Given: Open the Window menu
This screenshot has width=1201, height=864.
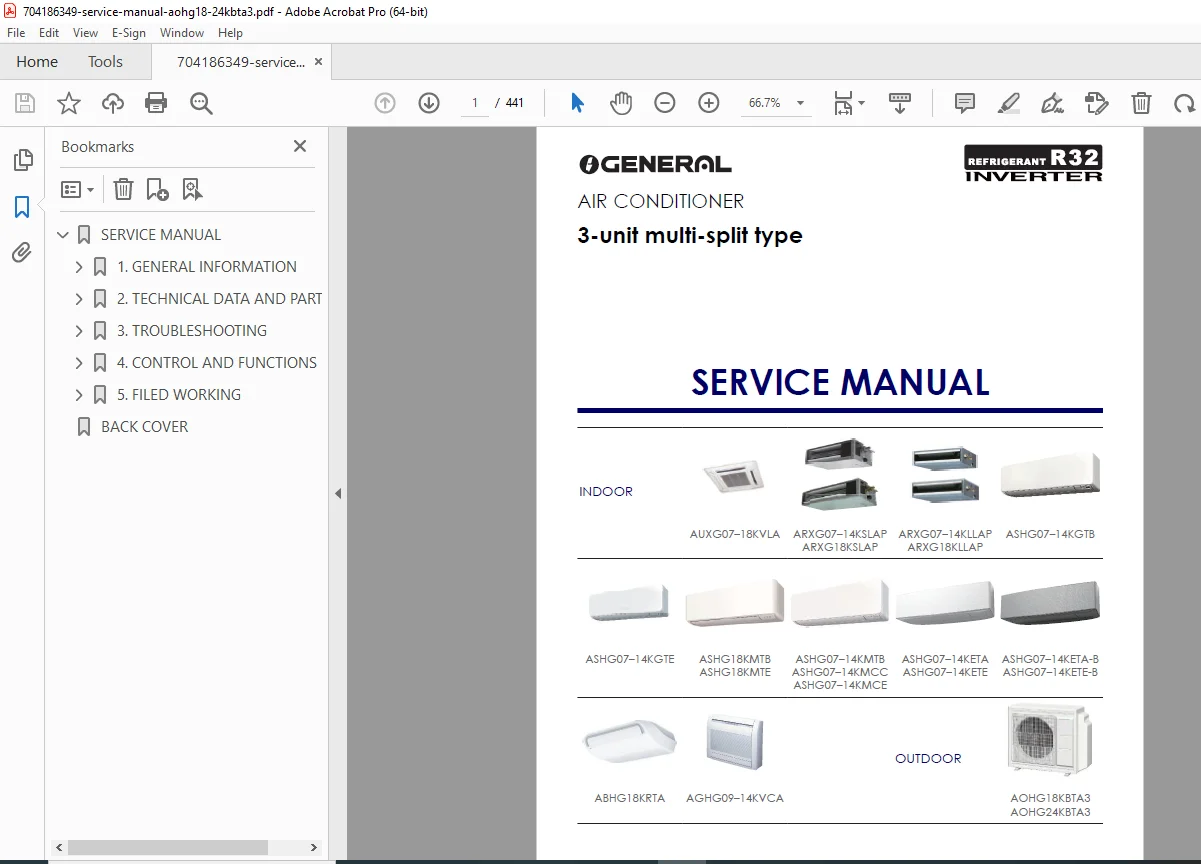Looking at the screenshot, I should pyautogui.click(x=182, y=33).
